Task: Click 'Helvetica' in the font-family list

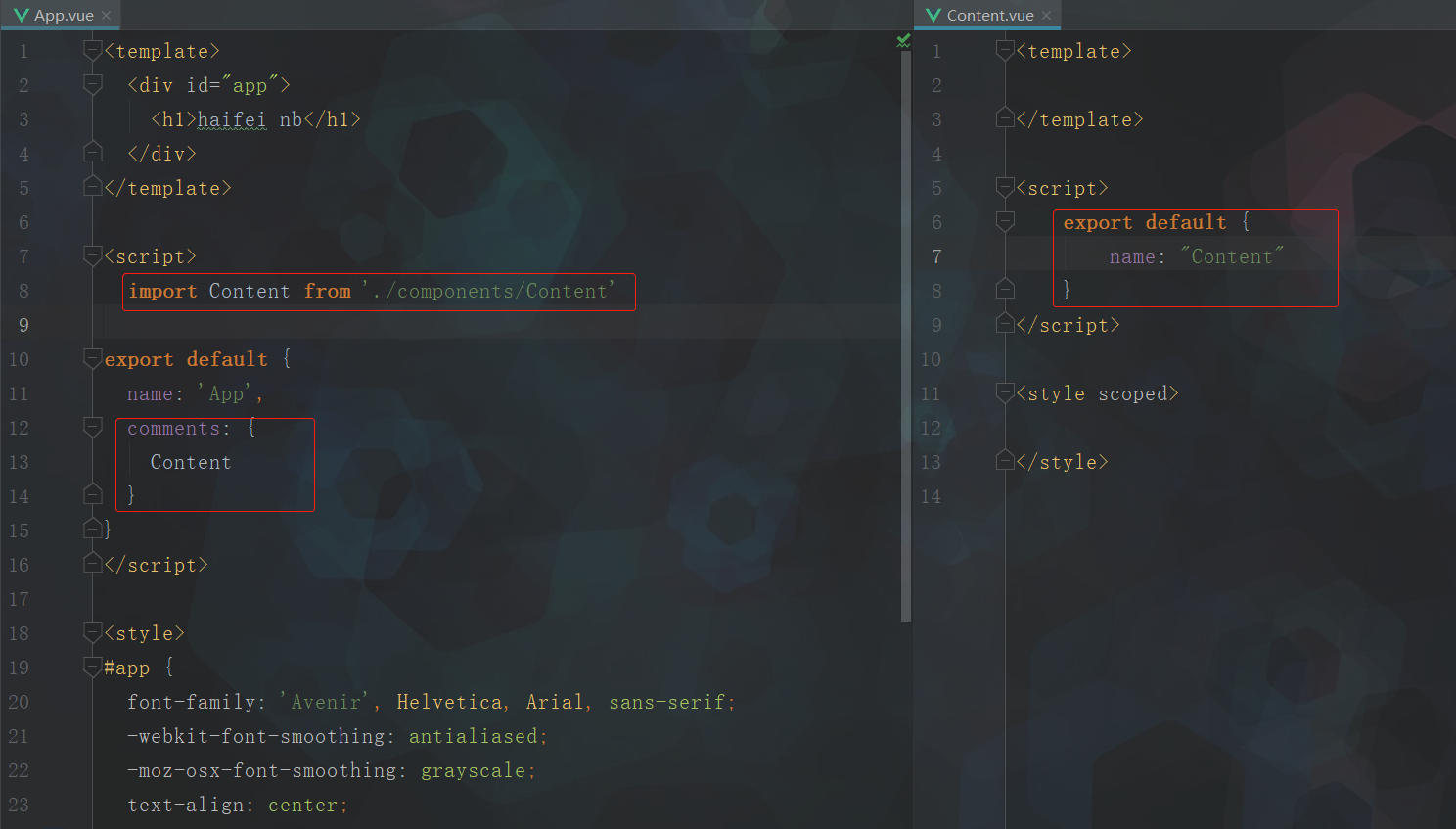Action: pos(449,702)
